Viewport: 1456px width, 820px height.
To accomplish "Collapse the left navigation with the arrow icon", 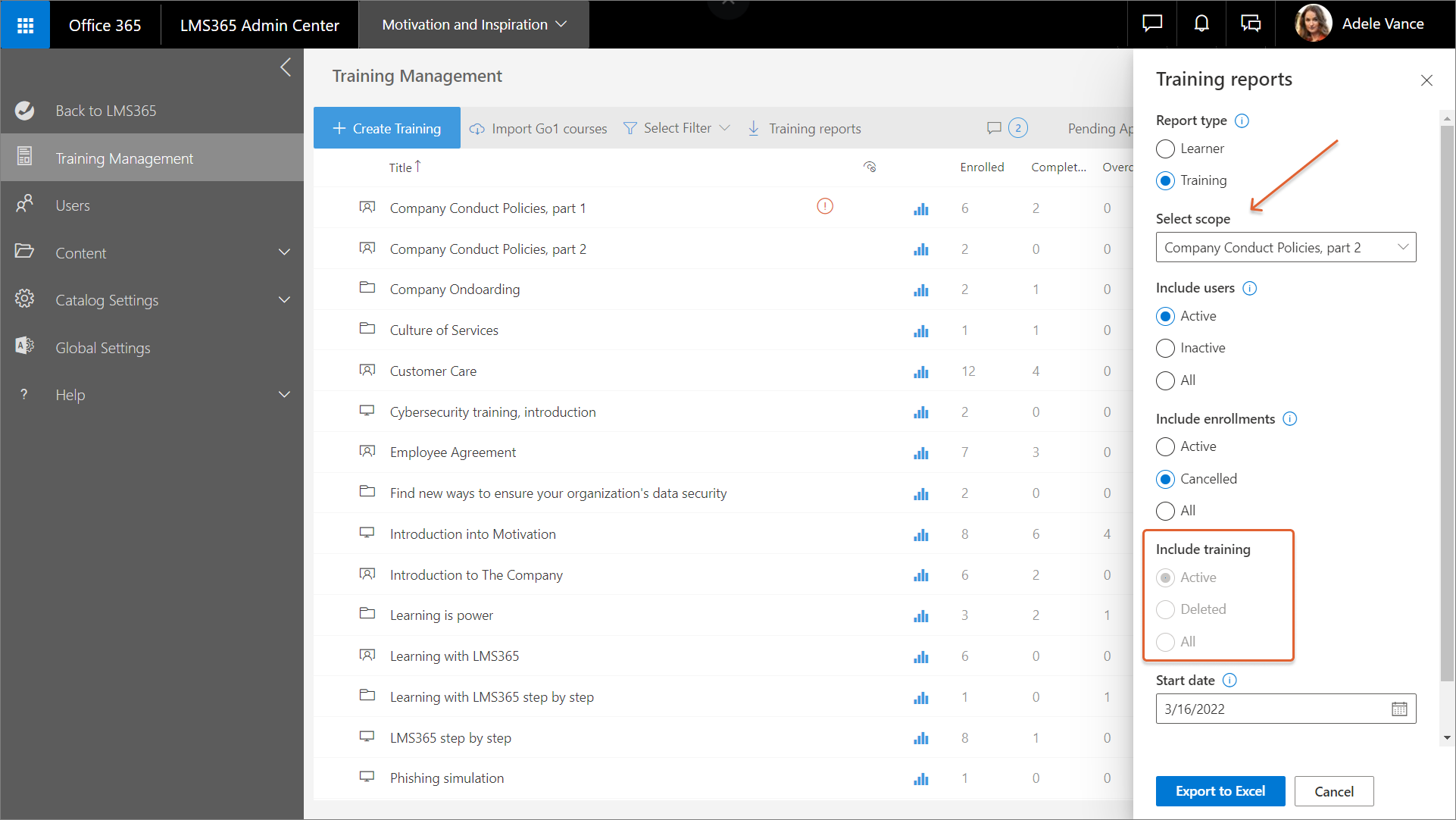I will [x=286, y=67].
